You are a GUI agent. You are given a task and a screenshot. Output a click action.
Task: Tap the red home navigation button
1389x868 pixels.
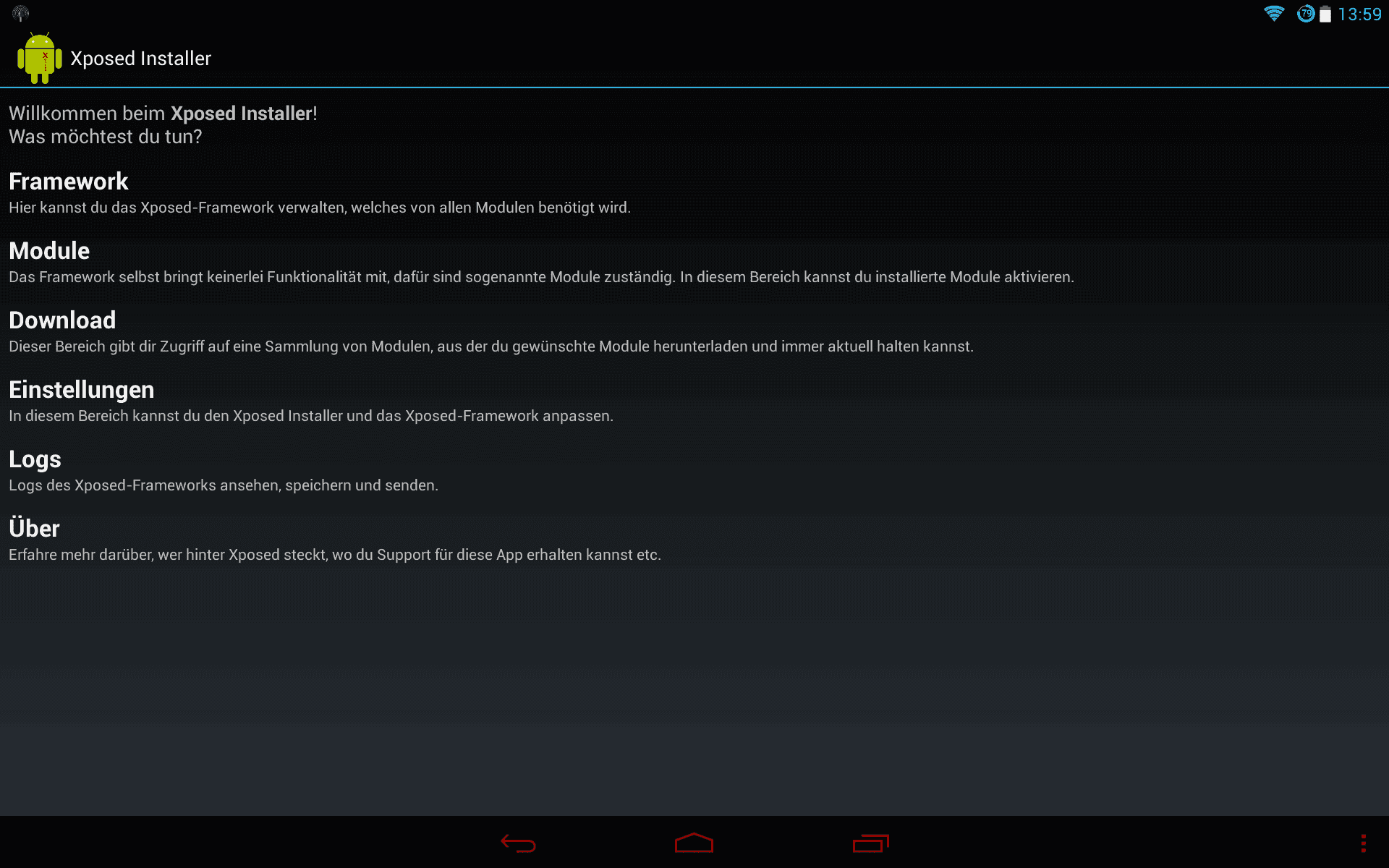(694, 843)
